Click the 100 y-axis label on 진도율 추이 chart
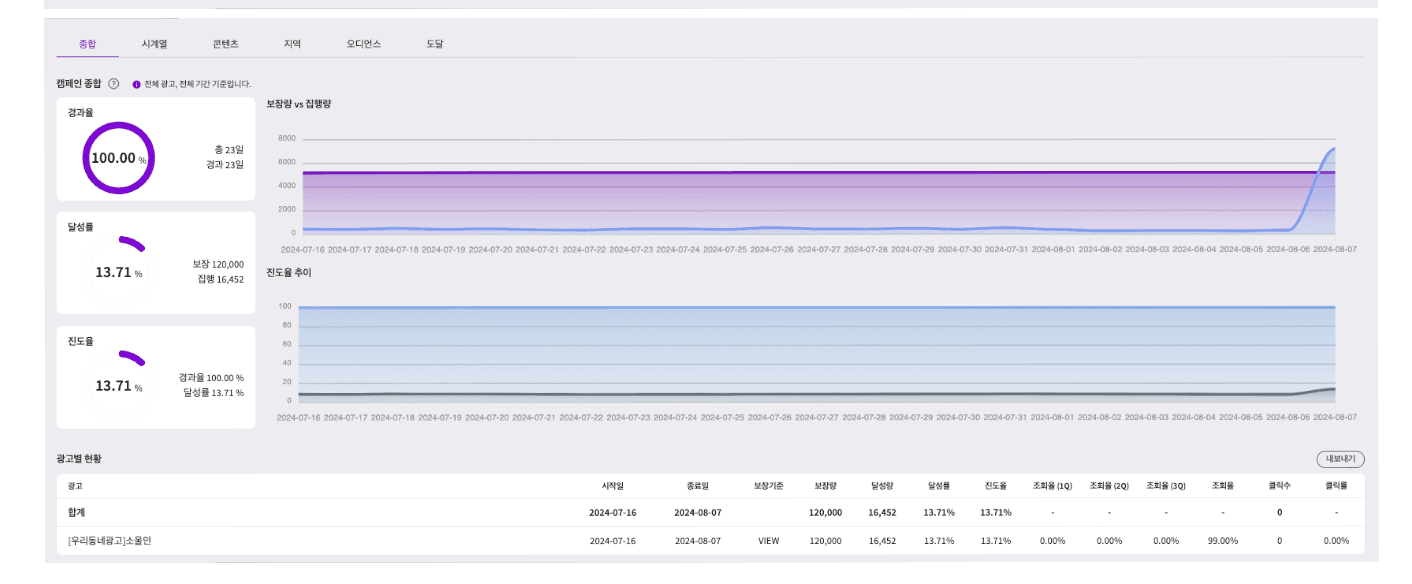 (285, 306)
